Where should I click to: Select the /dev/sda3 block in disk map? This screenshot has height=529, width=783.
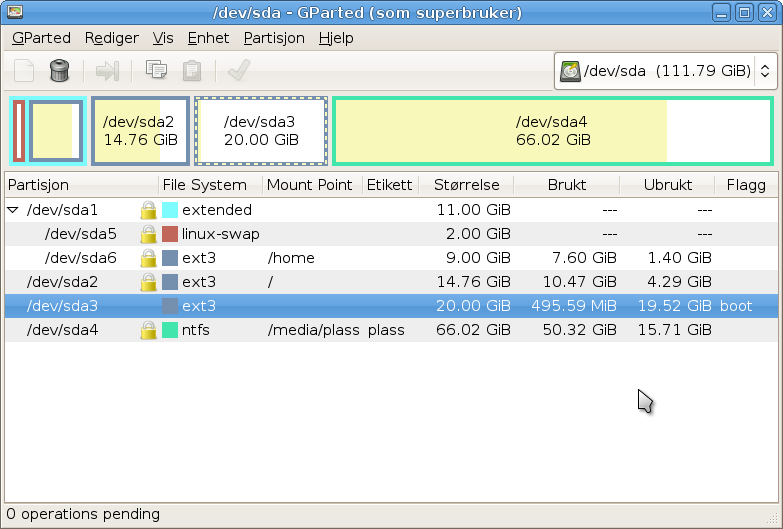[261, 131]
